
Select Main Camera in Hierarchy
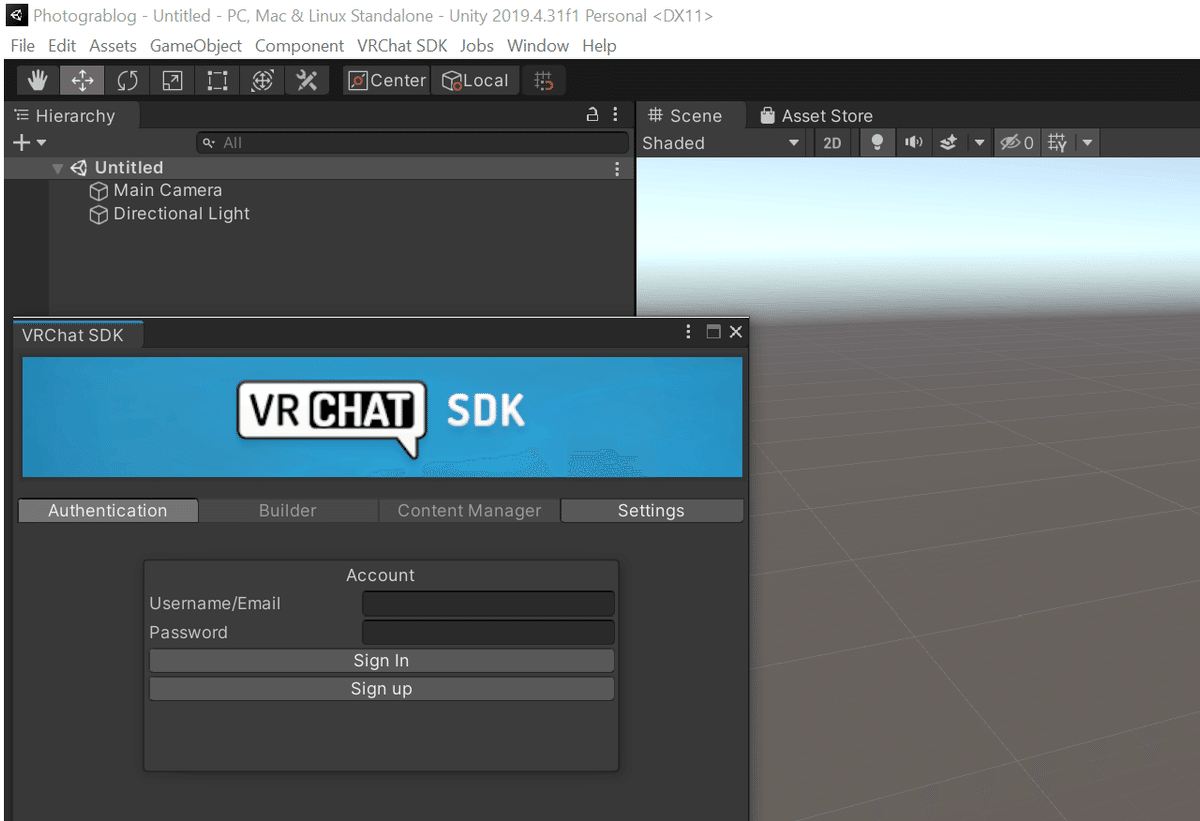click(x=168, y=190)
